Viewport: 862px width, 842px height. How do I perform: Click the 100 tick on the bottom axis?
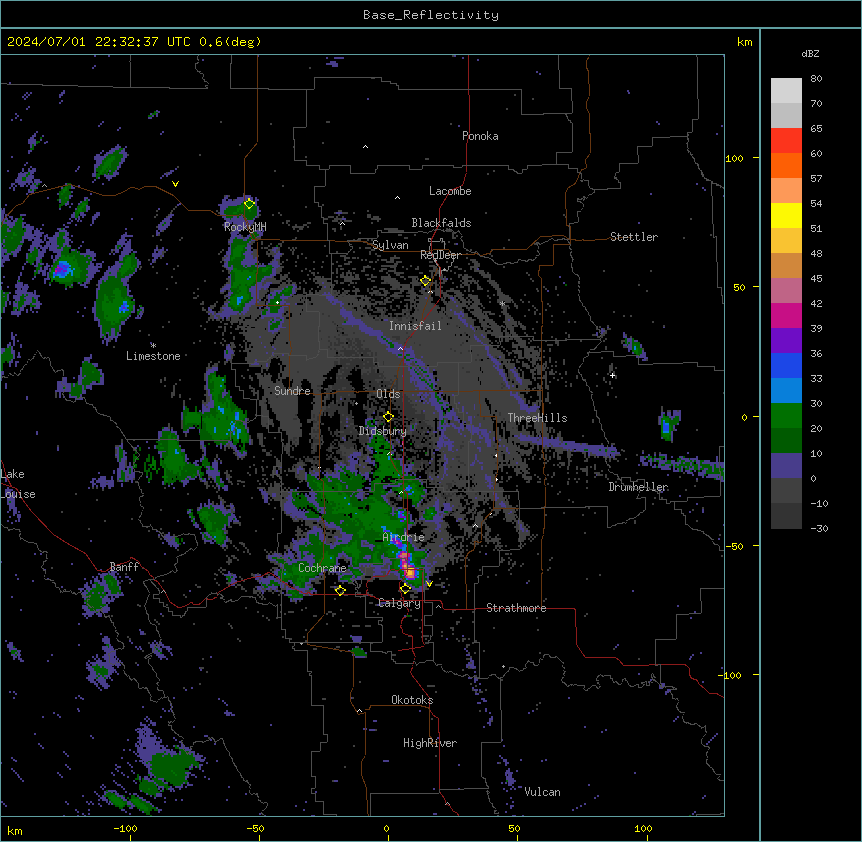click(x=643, y=828)
